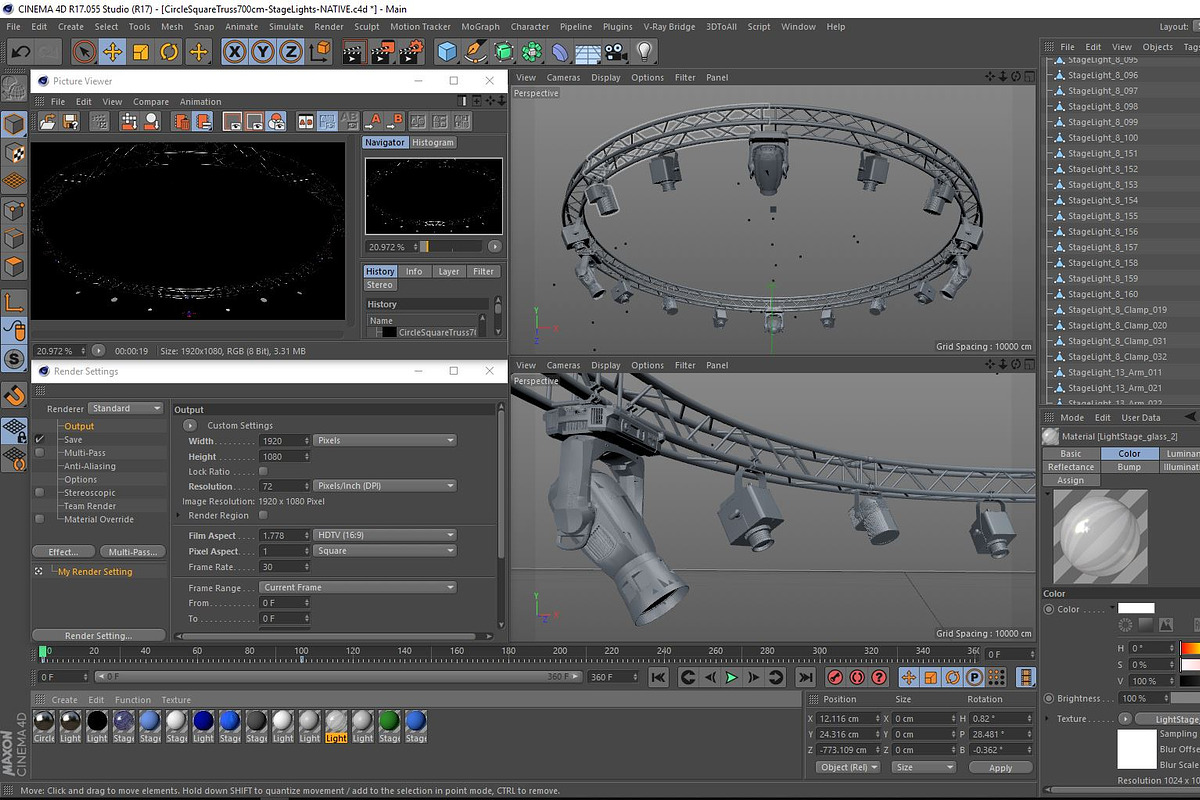The image size is (1200, 800).
Task: Go to start of animation
Action: [x=658, y=677]
